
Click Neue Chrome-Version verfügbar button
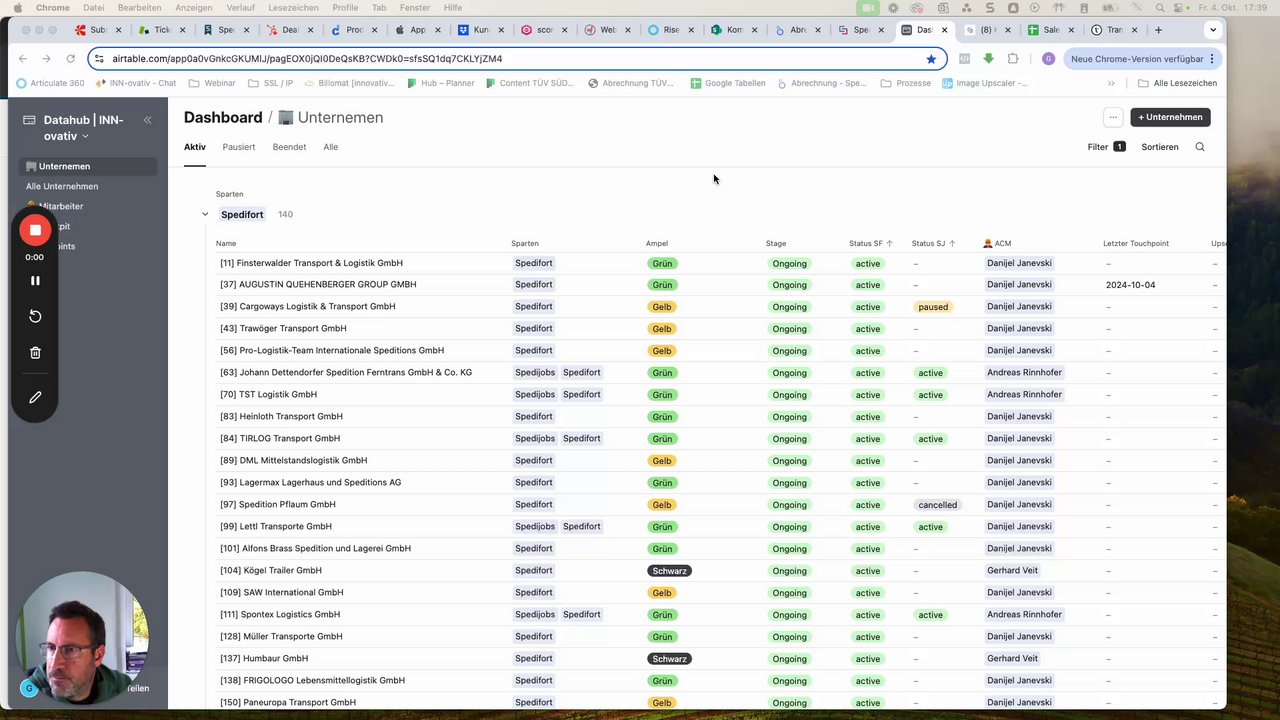[1142, 59]
